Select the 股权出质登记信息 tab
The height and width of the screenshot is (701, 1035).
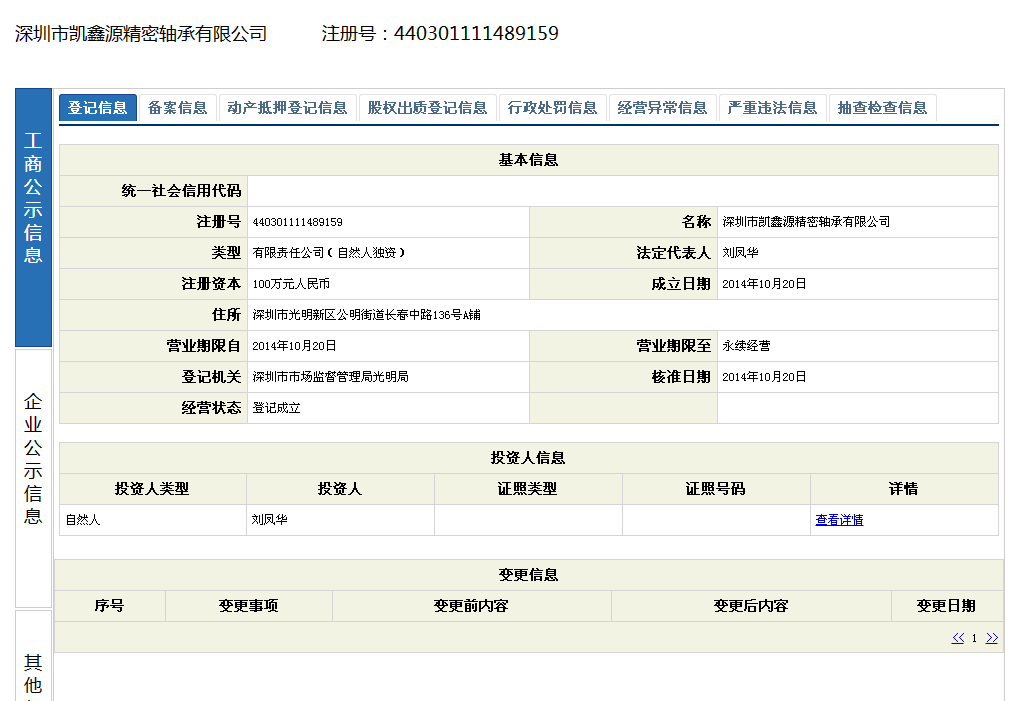[x=427, y=108]
